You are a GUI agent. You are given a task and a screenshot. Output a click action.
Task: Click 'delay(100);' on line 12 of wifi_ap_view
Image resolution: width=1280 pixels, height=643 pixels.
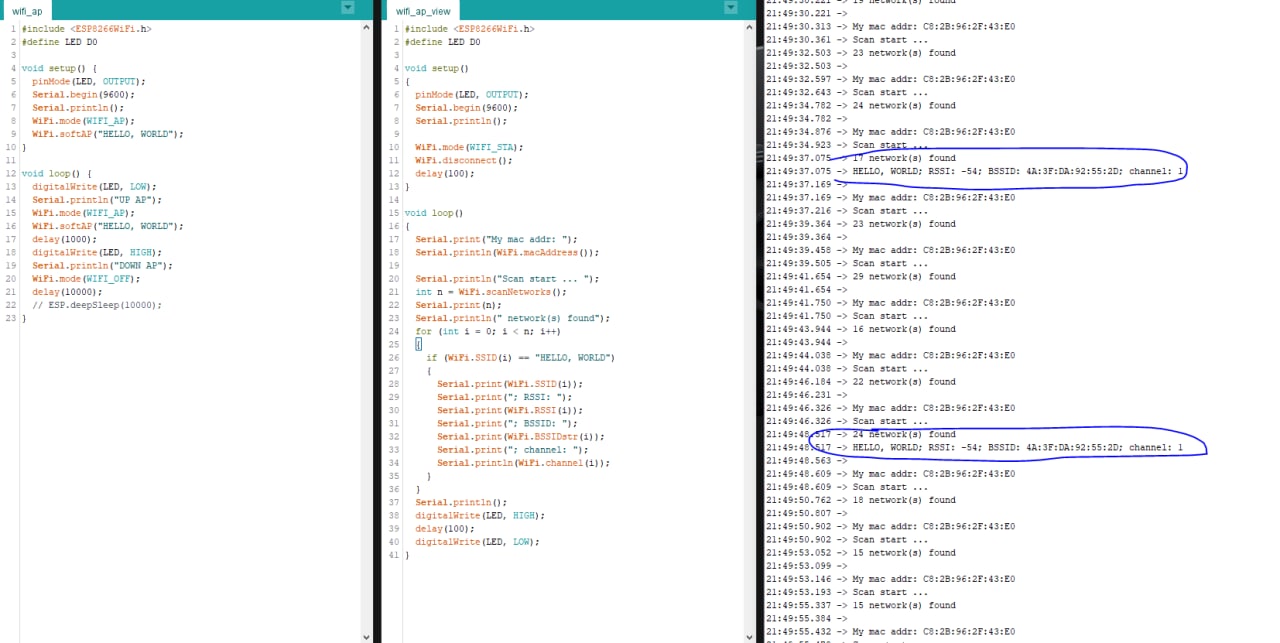[x=445, y=173]
